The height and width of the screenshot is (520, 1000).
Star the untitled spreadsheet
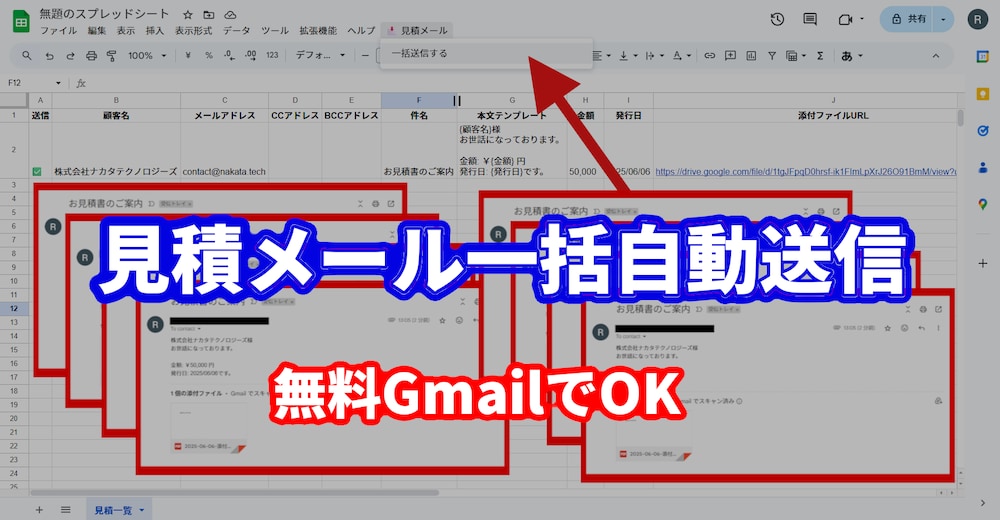tap(188, 15)
